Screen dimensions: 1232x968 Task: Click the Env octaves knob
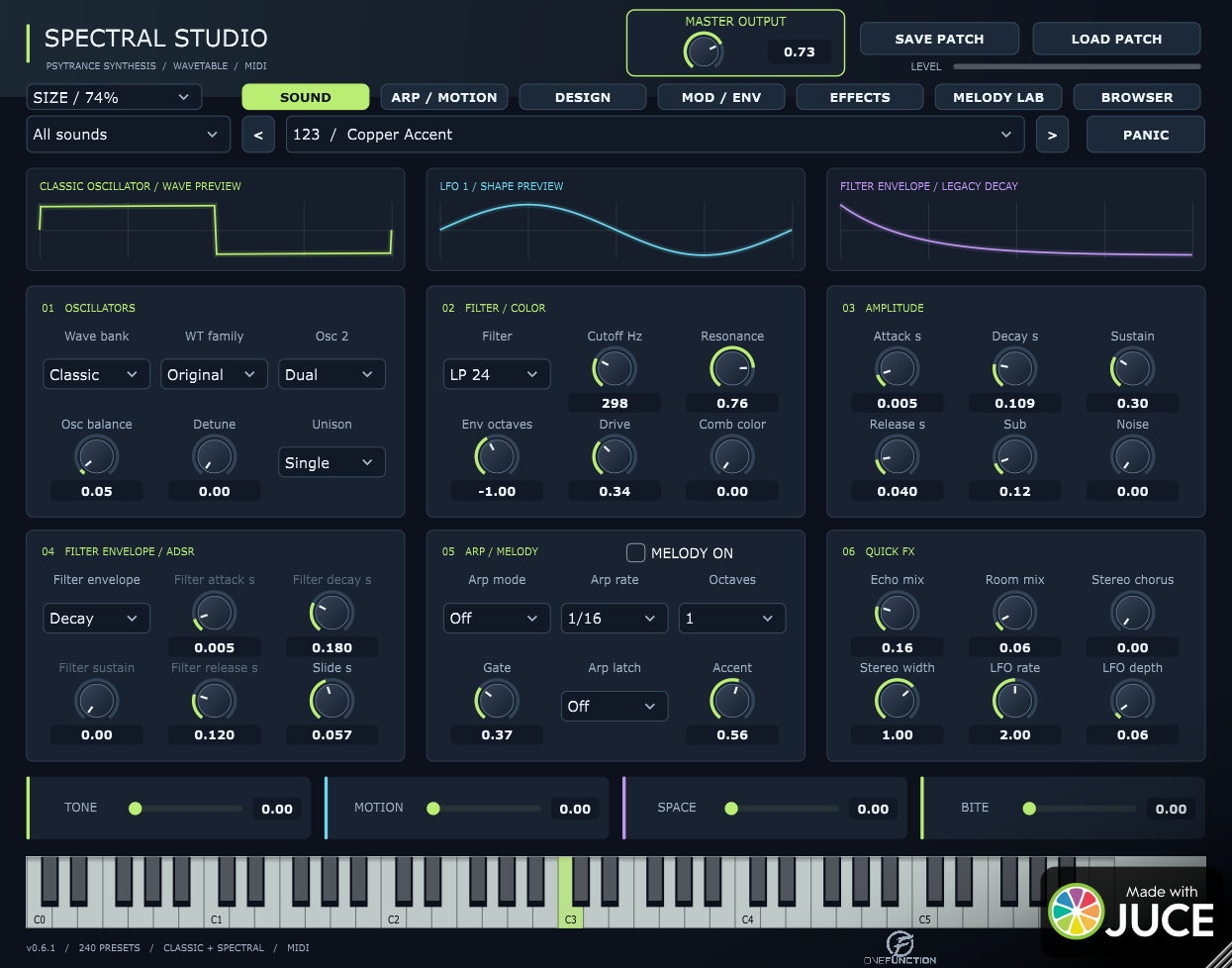click(497, 456)
